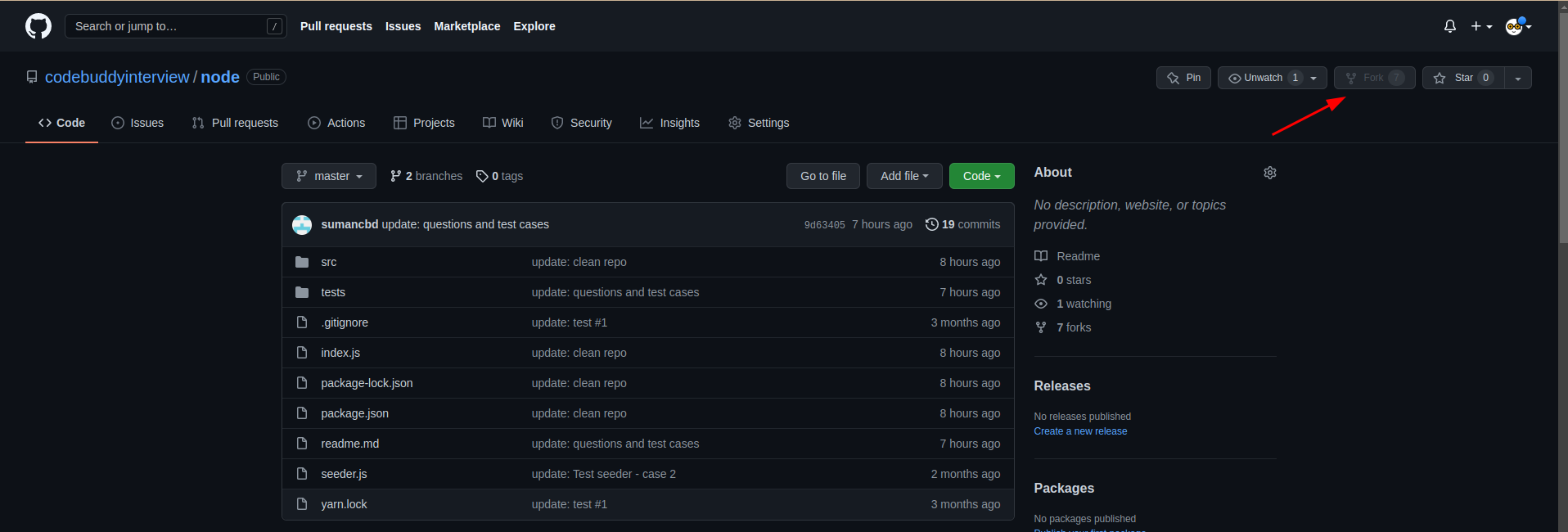Click the search or jump to field

click(175, 26)
